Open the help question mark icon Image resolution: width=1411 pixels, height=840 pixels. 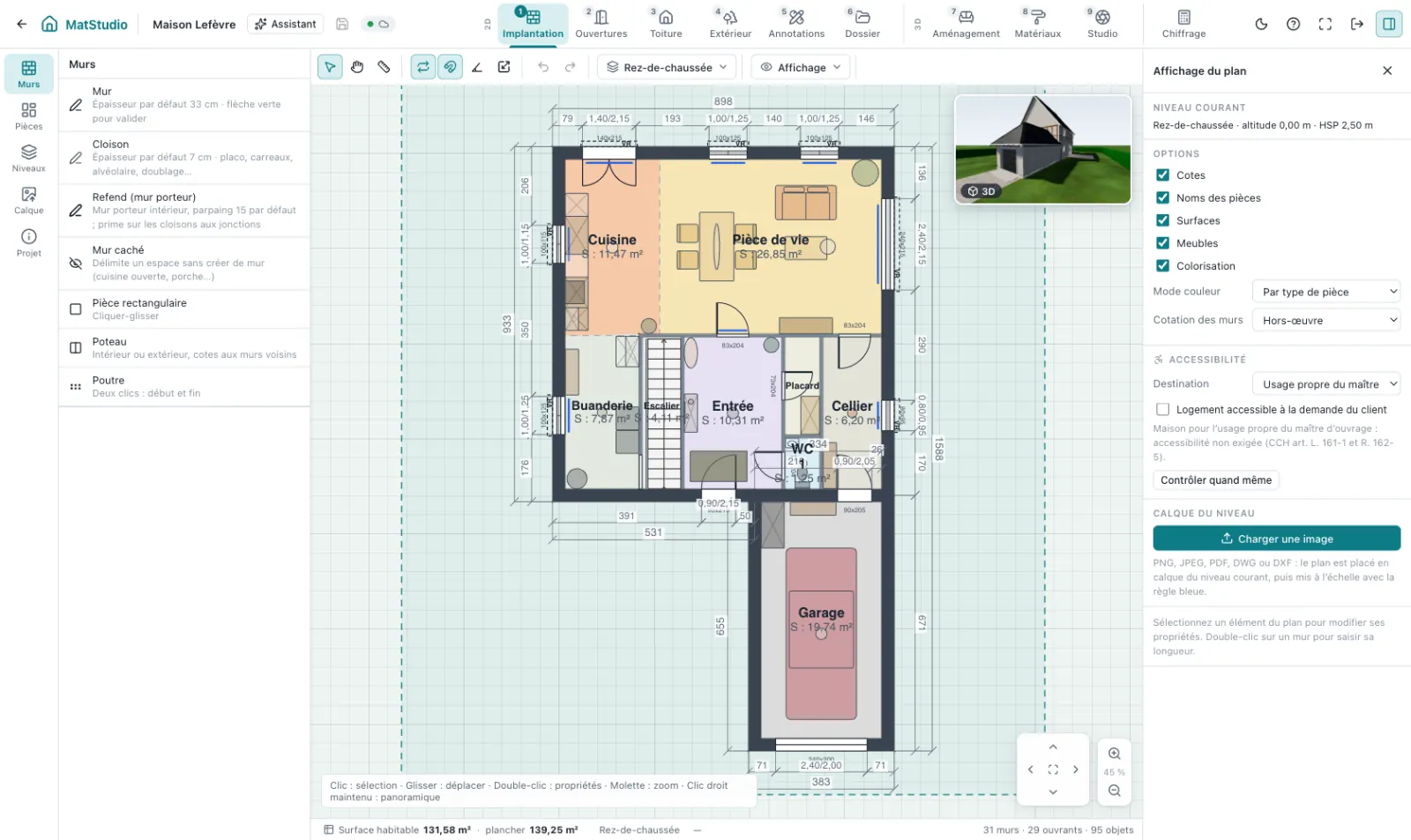(x=1293, y=24)
